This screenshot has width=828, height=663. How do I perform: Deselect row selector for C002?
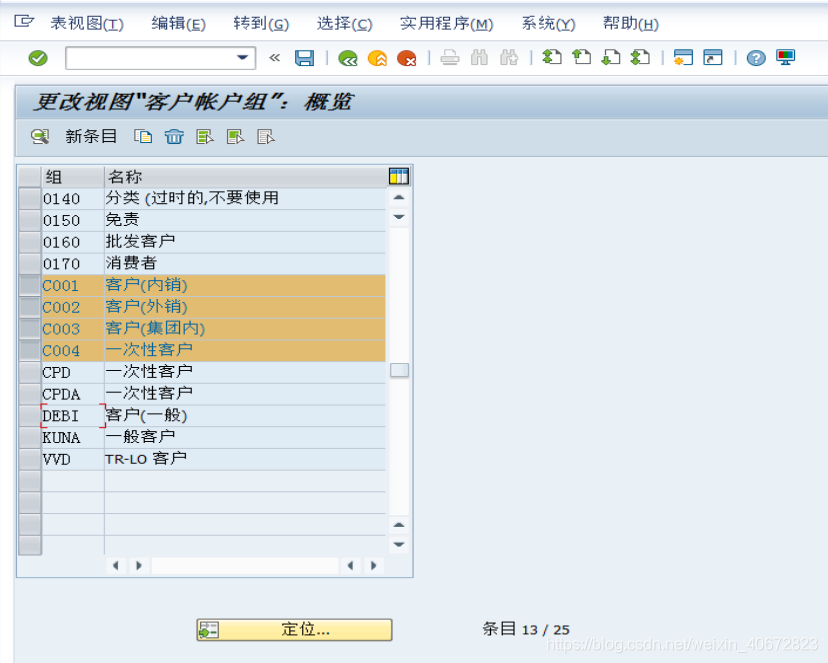coord(30,307)
